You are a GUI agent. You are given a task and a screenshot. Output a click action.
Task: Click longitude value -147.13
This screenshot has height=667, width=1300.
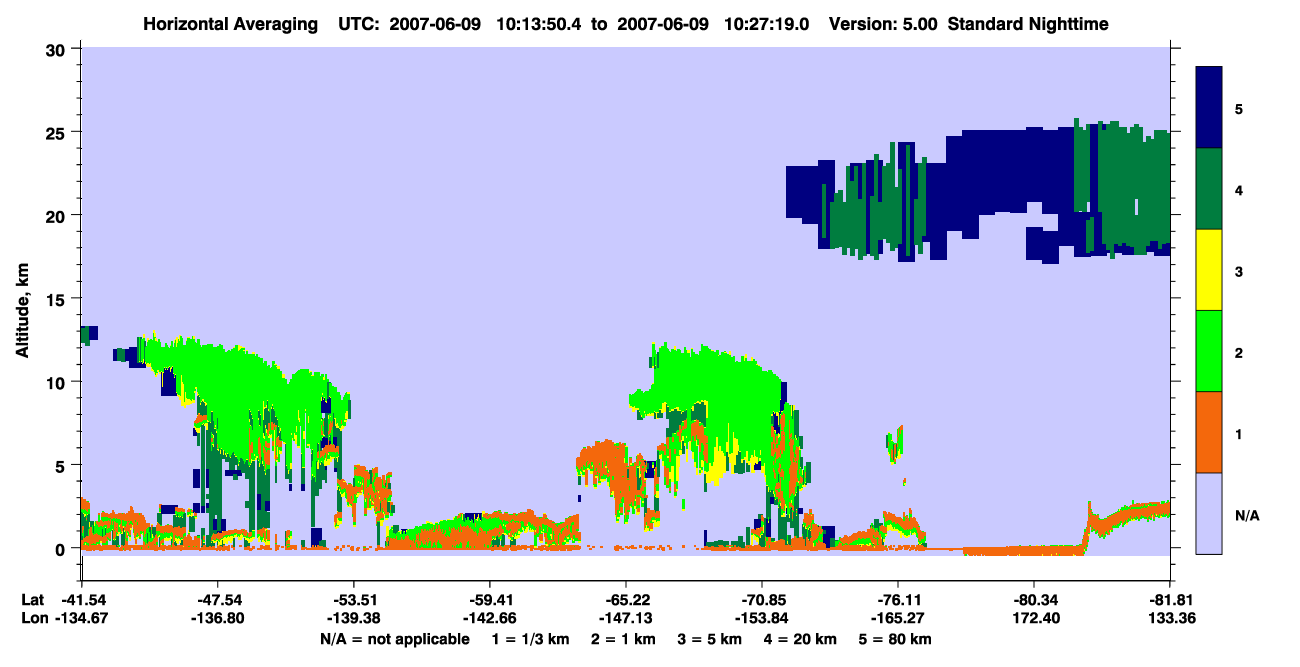(x=625, y=619)
